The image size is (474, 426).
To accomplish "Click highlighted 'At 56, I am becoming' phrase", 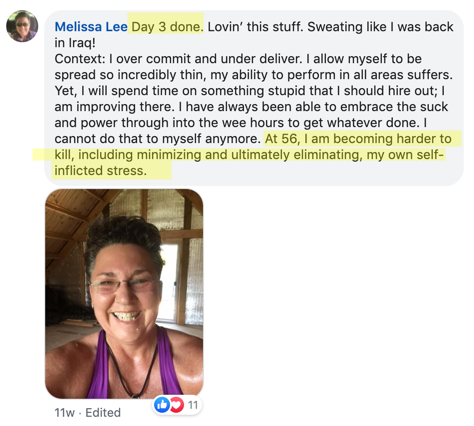I will (338, 139).
